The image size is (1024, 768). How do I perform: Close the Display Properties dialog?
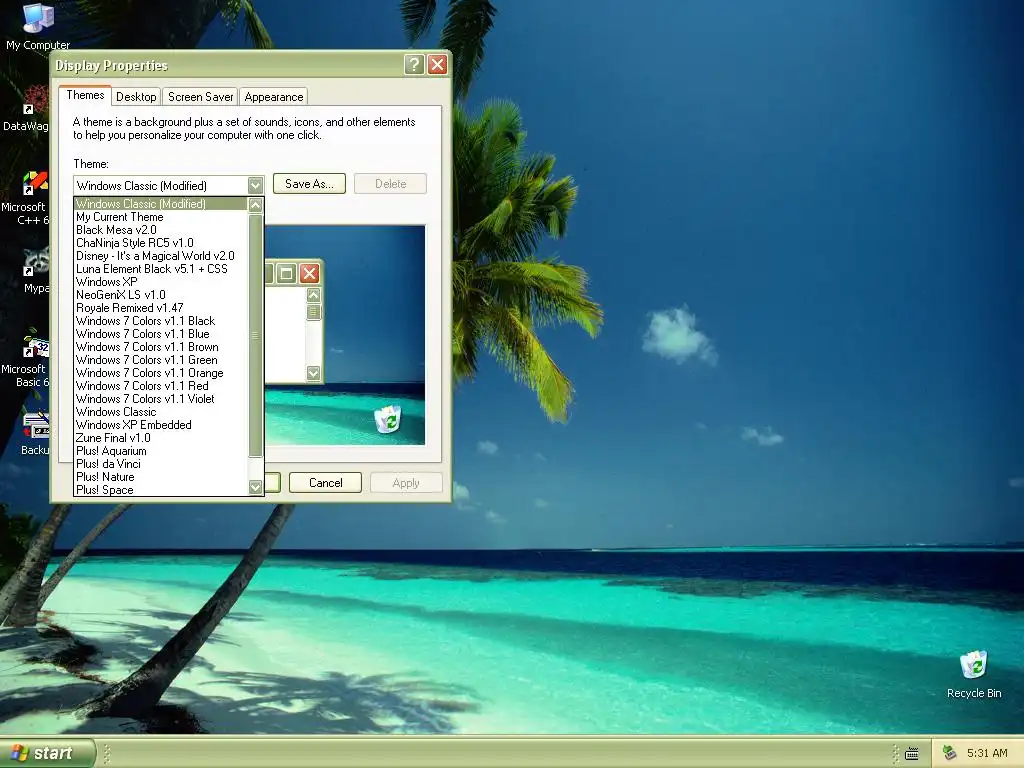(x=437, y=65)
